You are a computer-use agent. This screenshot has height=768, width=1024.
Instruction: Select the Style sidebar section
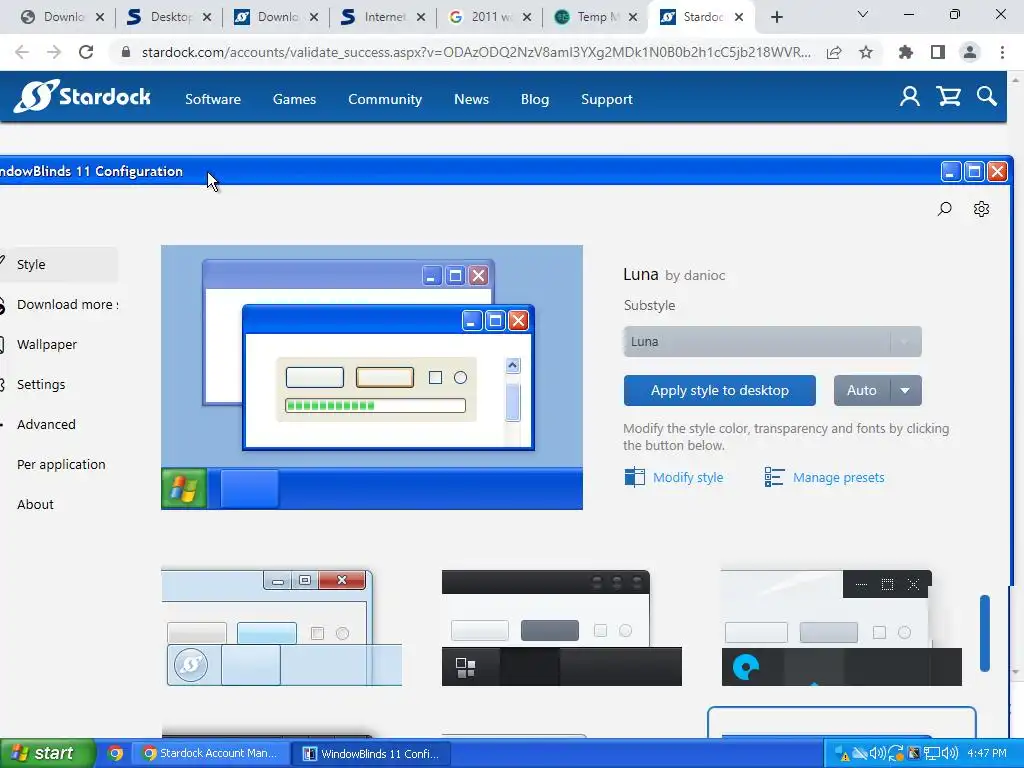[59, 264]
